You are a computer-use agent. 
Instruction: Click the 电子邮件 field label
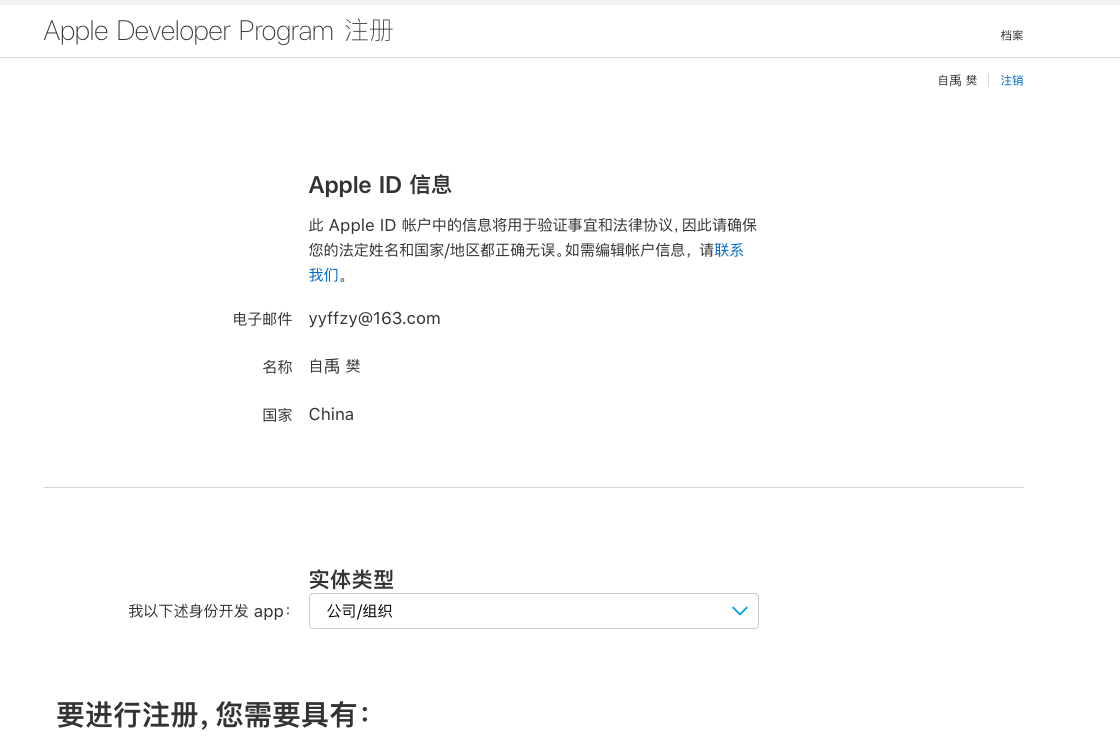(x=262, y=319)
